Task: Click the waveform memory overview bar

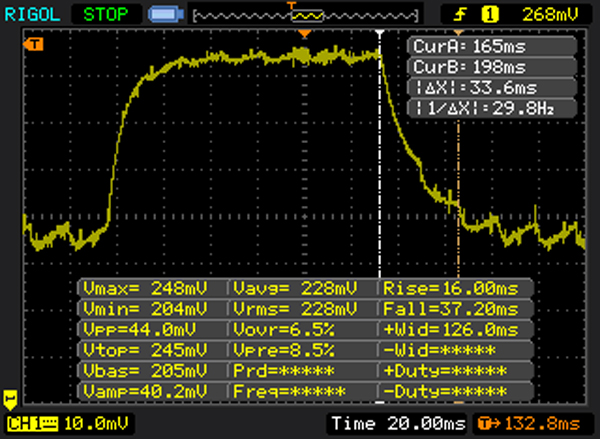Action: (306, 16)
